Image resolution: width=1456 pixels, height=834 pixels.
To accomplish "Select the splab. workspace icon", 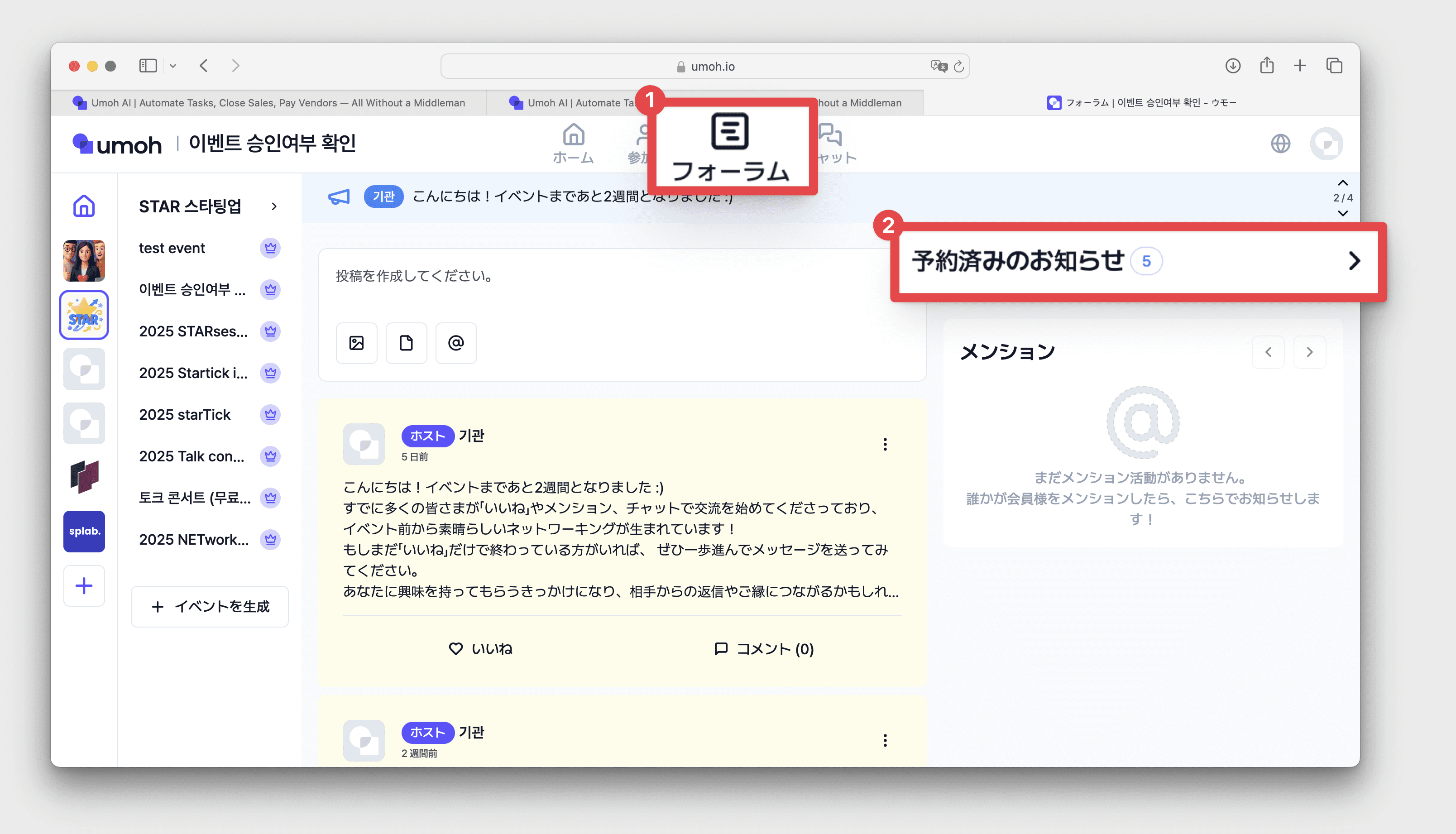I will (x=84, y=531).
